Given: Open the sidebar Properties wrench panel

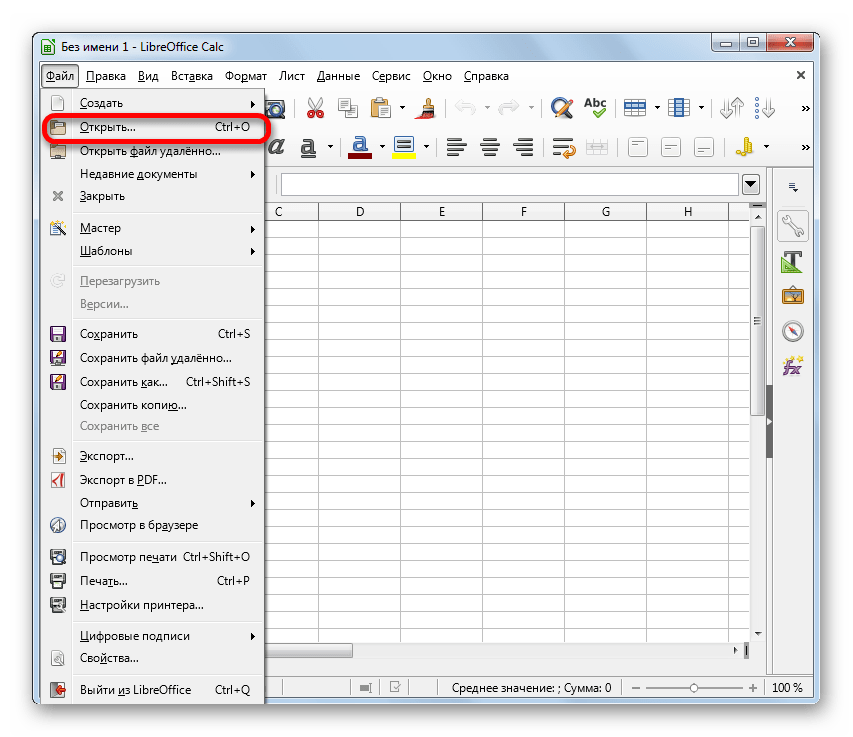Looking at the screenshot, I should [x=793, y=226].
